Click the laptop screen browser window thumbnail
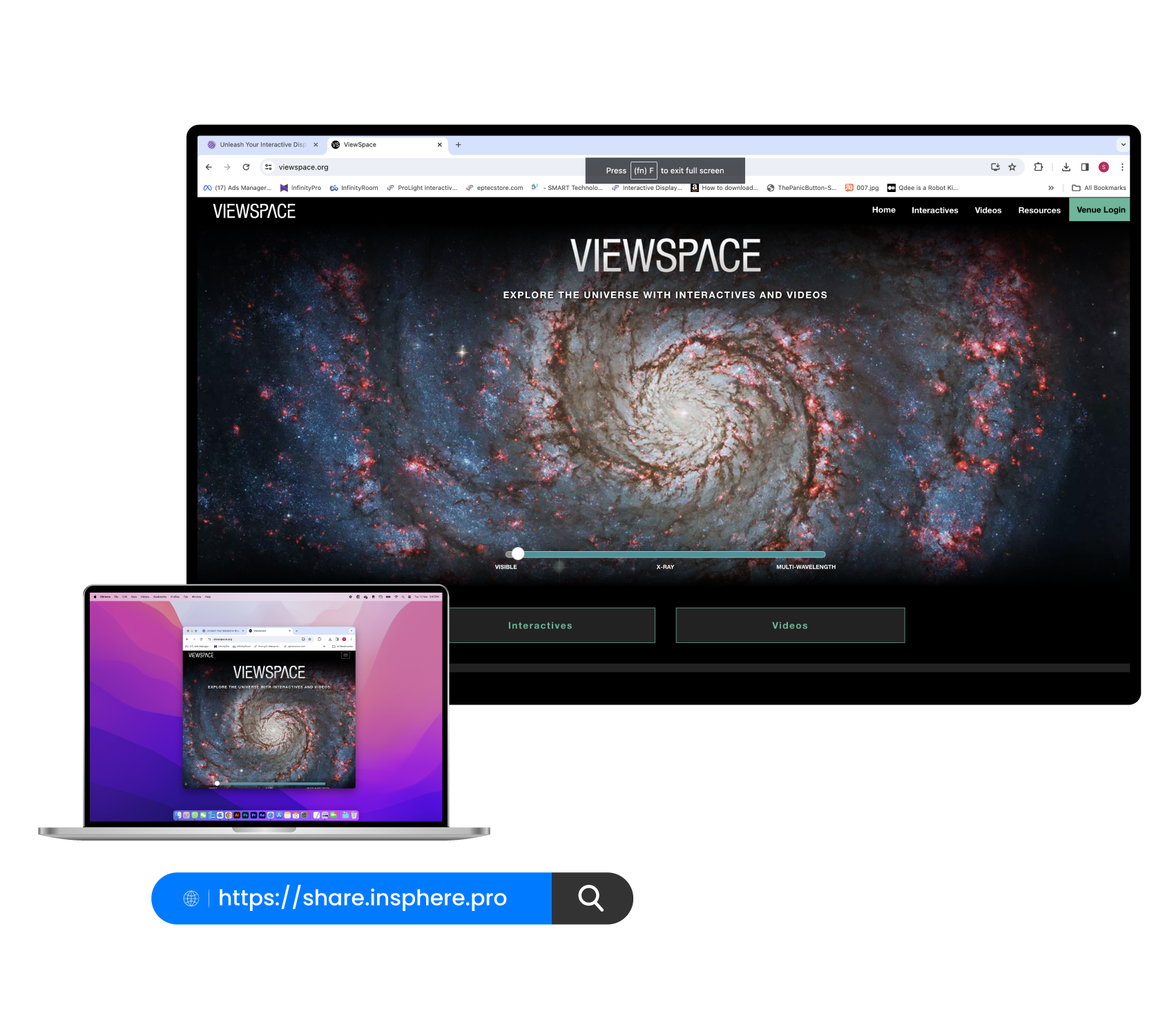The height and width of the screenshot is (1036, 1174). (269, 707)
